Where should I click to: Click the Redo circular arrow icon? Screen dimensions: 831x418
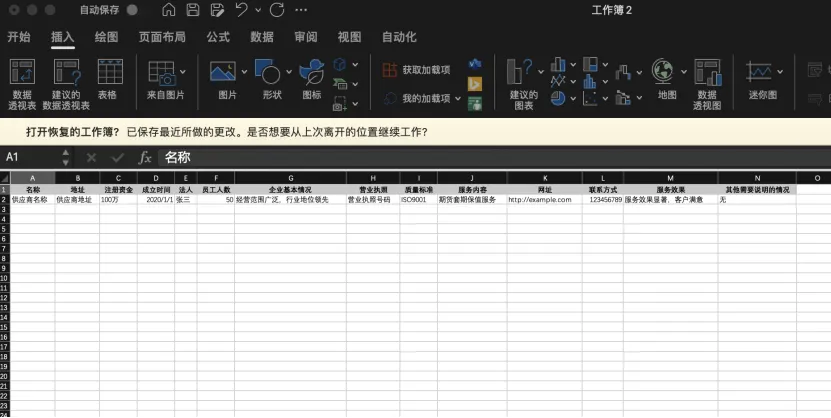(x=277, y=10)
